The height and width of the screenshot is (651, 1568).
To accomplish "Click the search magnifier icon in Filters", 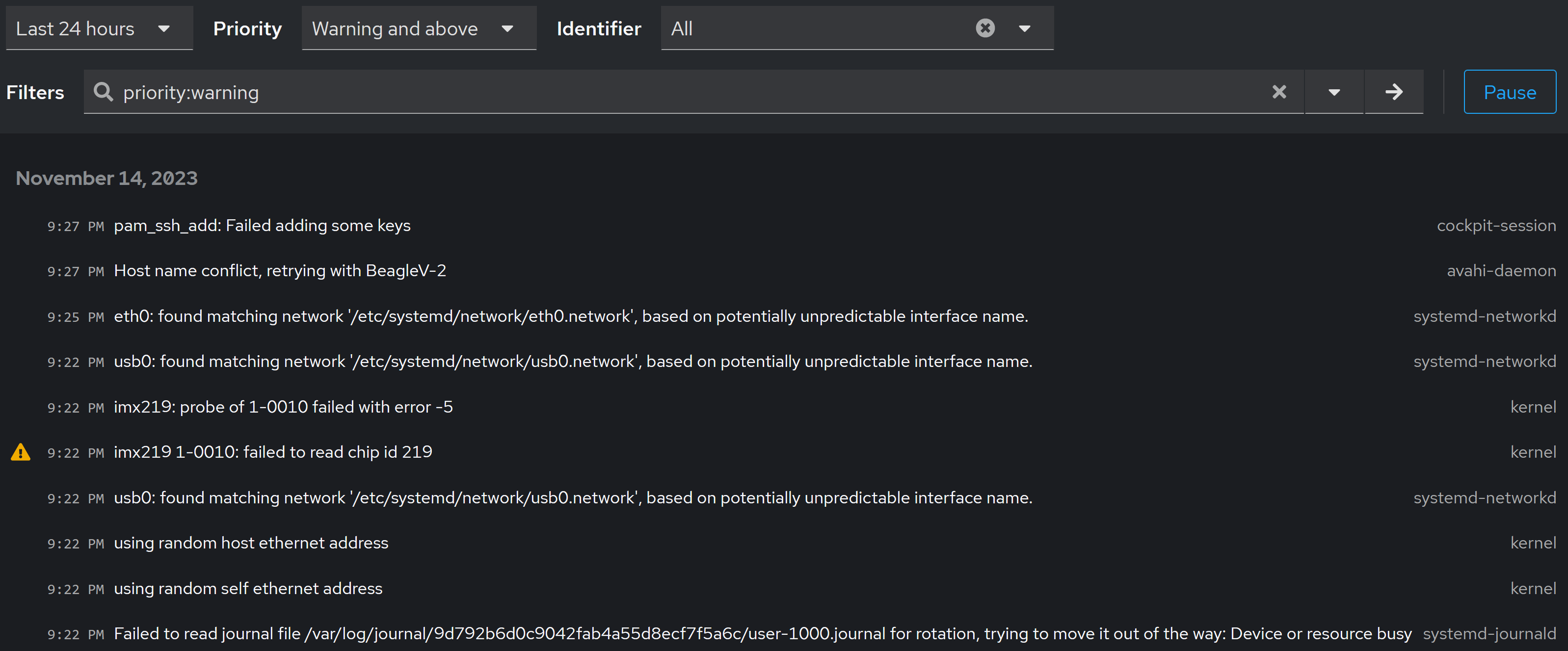I will point(104,92).
